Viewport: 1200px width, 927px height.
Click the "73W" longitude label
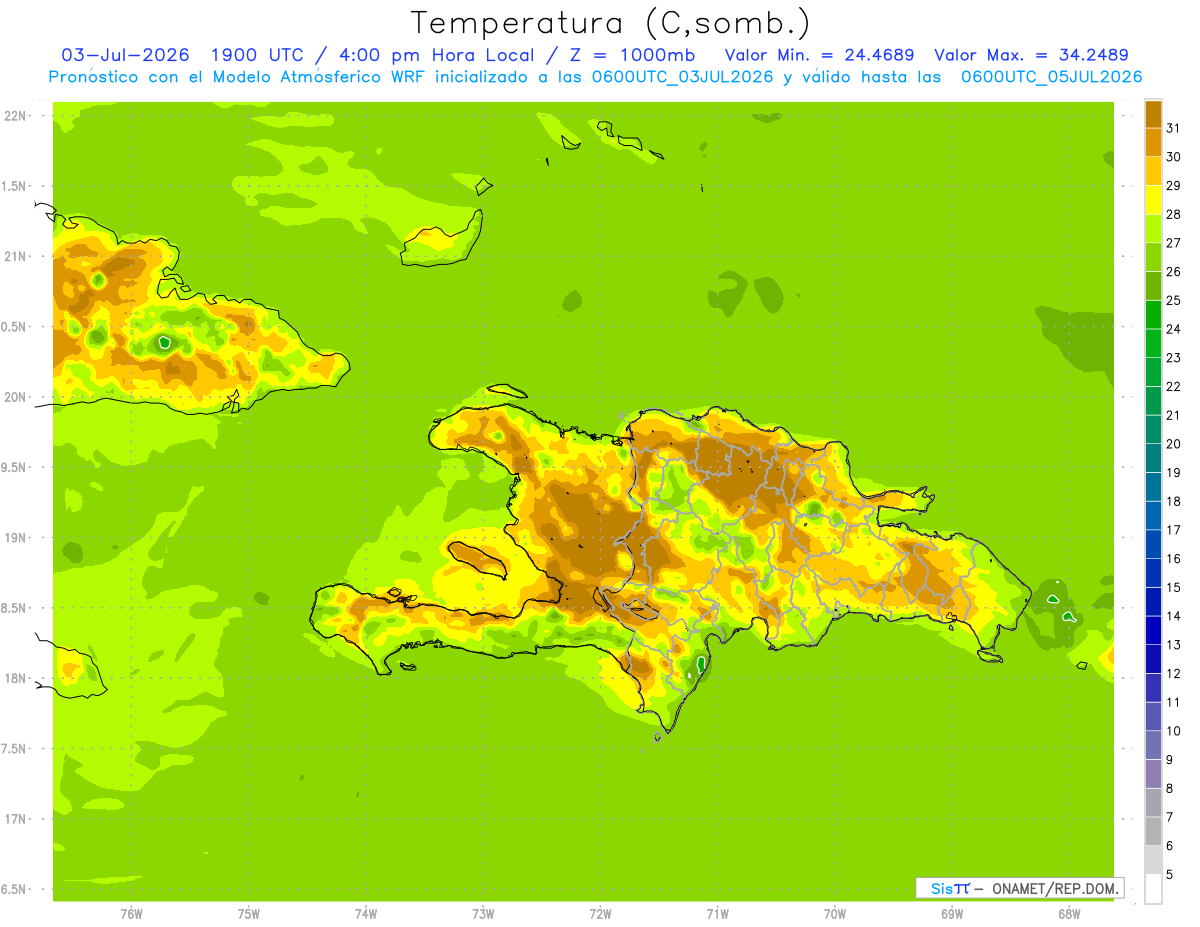pyautogui.click(x=483, y=914)
